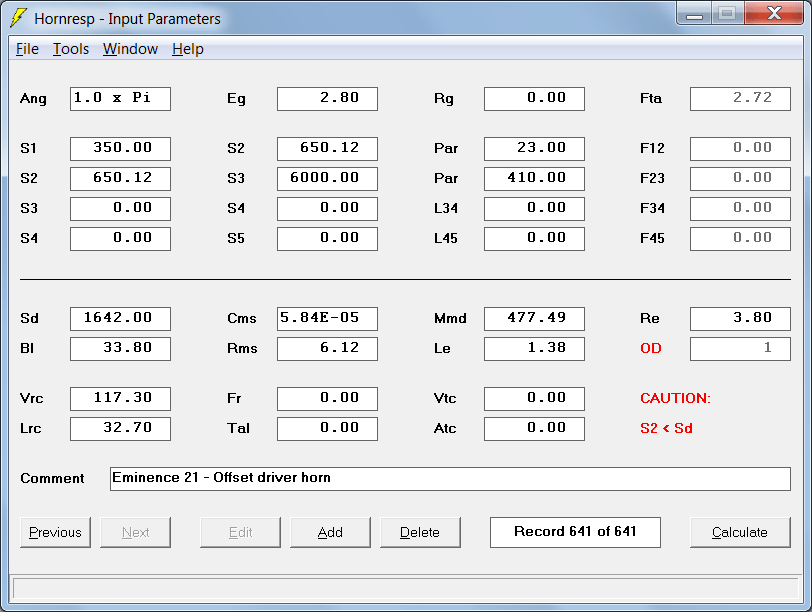
Task: Click the Vrc label
Action: click(x=32, y=399)
